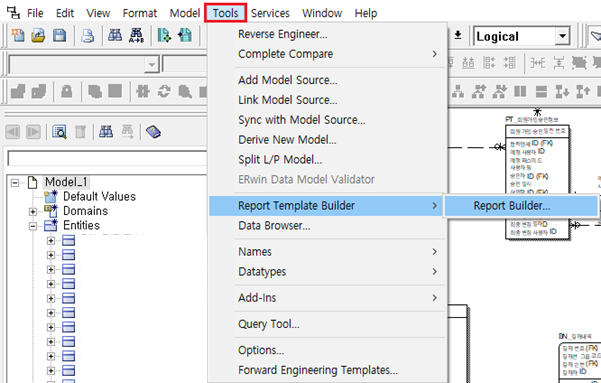
Task: Open the Names submenu
Action: [328, 252]
